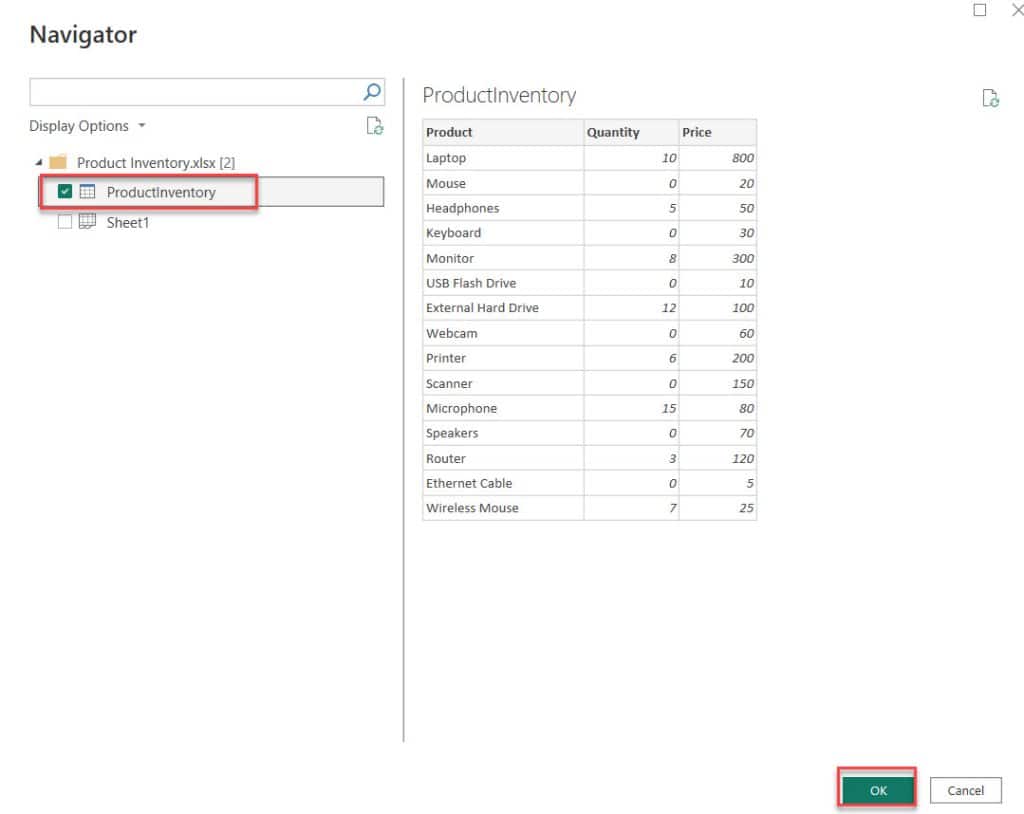Click the External Hard Drive quantity 12 cell
The height and width of the screenshot is (814, 1024).
[631, 308]
